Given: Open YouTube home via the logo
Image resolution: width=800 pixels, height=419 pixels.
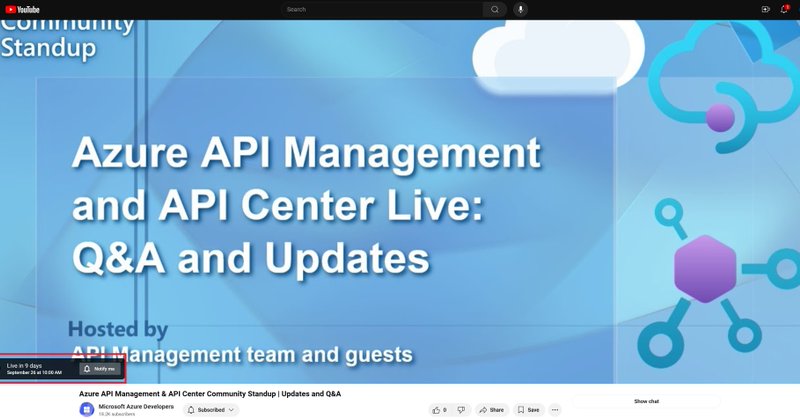Looking at the screenshot, I should pos(22,9).
